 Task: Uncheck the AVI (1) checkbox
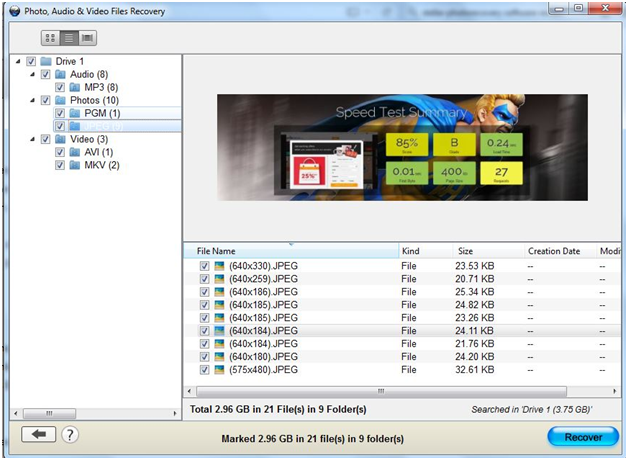pos(60,152)
